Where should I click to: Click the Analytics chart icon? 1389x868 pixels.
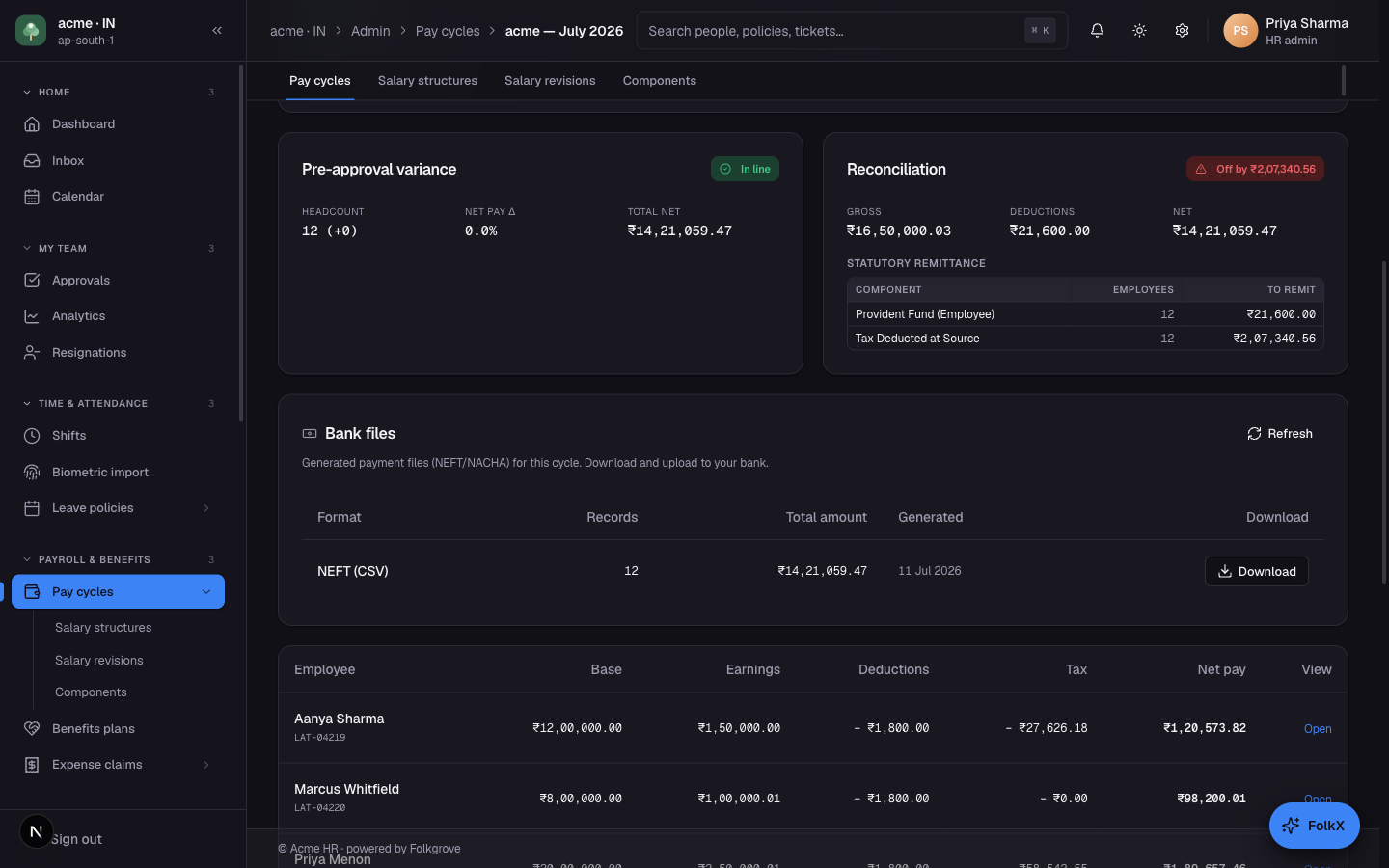click(32, 316)
